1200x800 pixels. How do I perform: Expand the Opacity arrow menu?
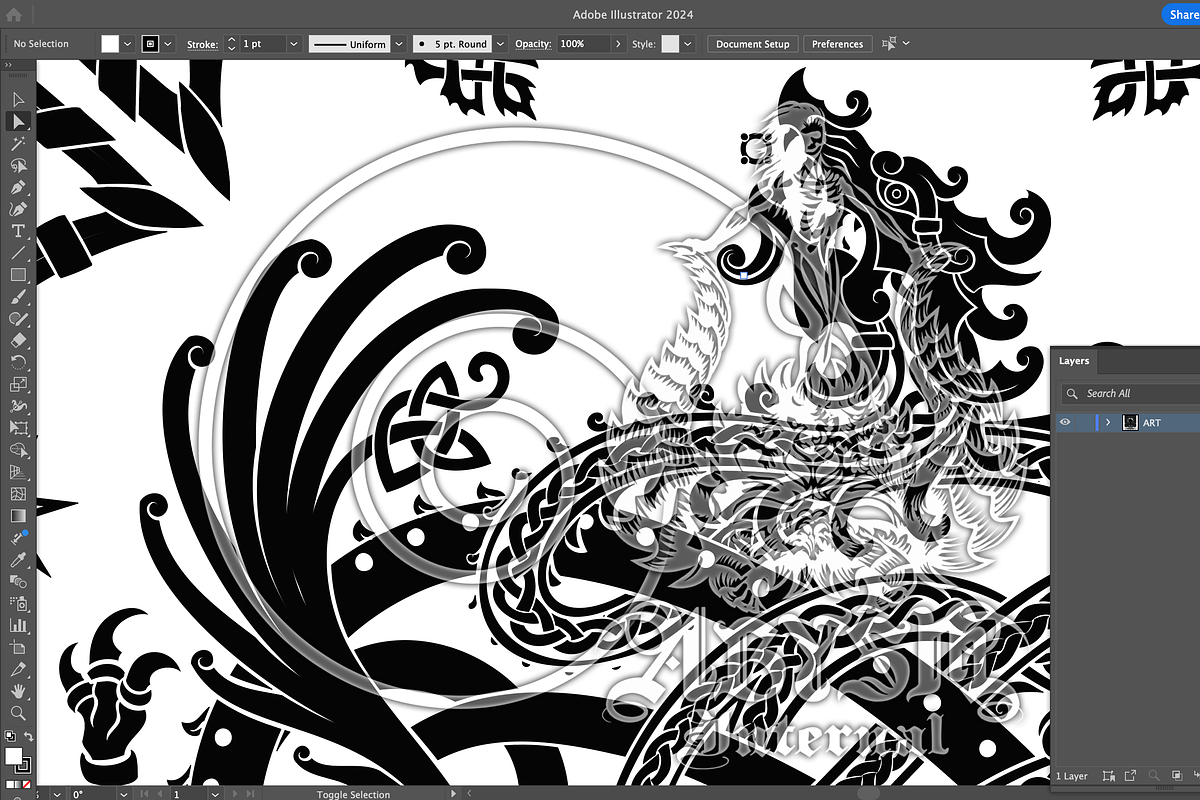619,44
